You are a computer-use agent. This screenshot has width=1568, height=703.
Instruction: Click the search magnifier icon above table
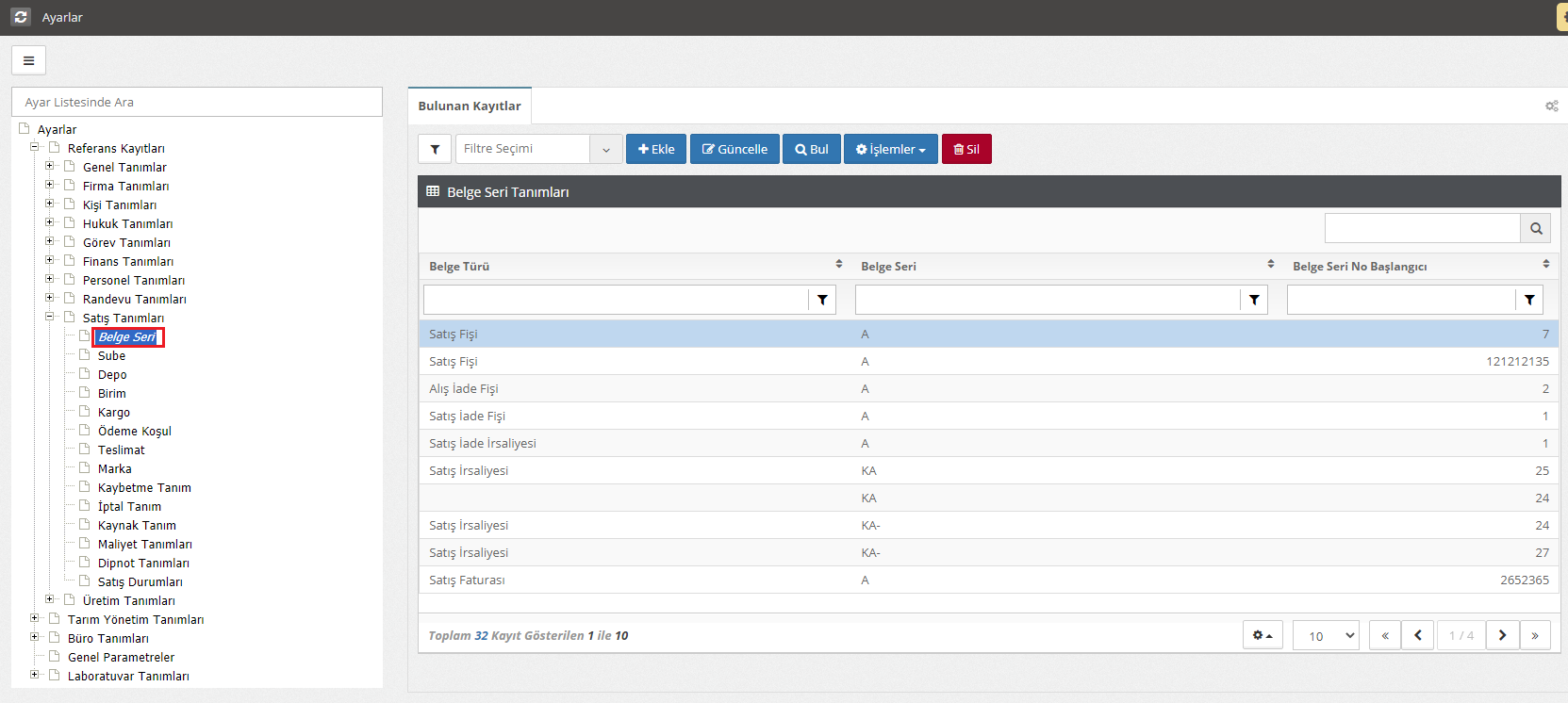pos(1535,228)
